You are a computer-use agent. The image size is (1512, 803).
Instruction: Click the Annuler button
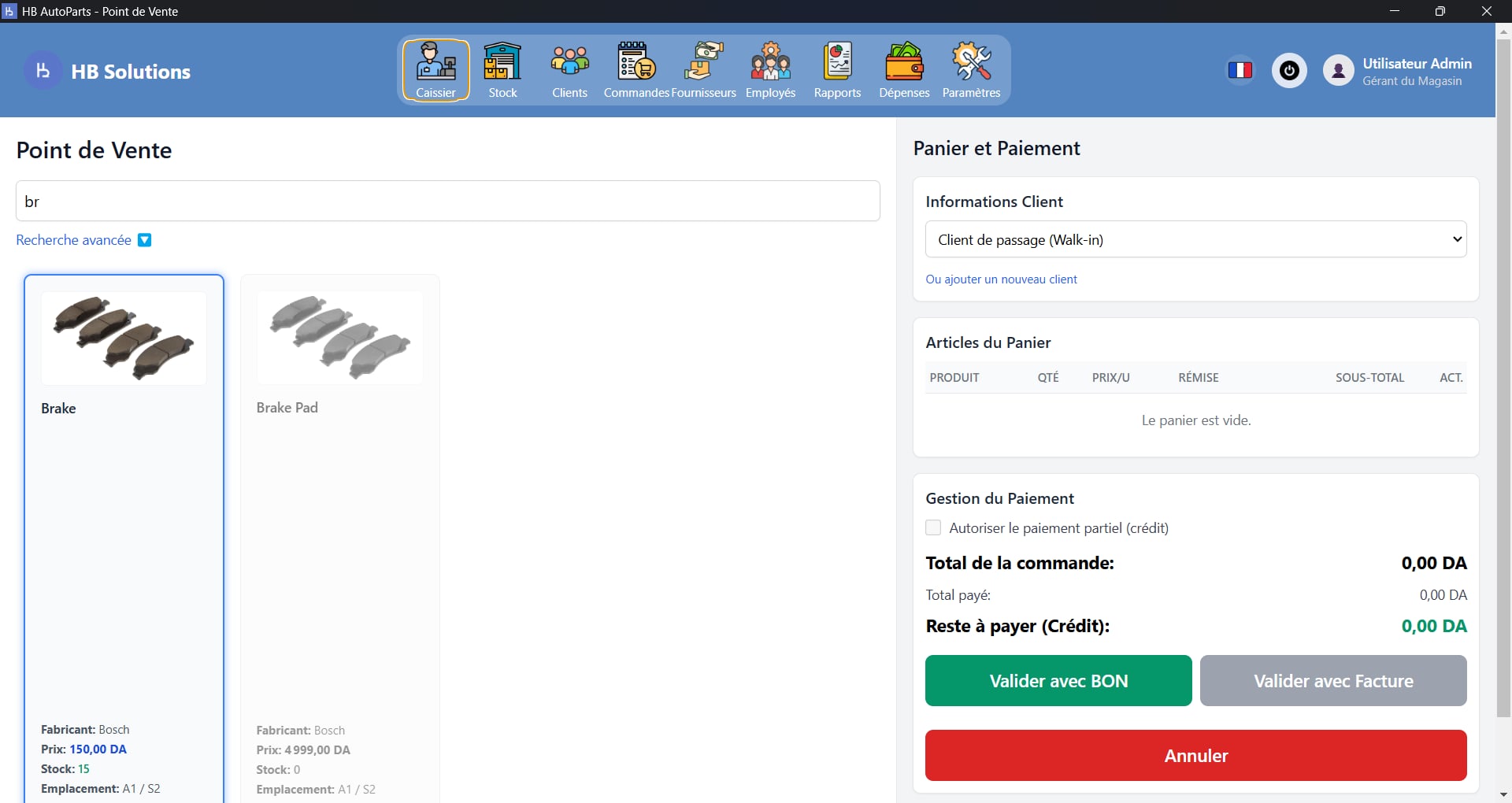click(1195, 755)
